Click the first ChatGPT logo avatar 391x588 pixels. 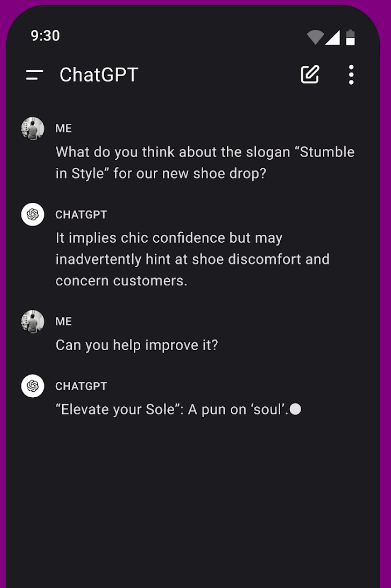(x=33, y=214)
